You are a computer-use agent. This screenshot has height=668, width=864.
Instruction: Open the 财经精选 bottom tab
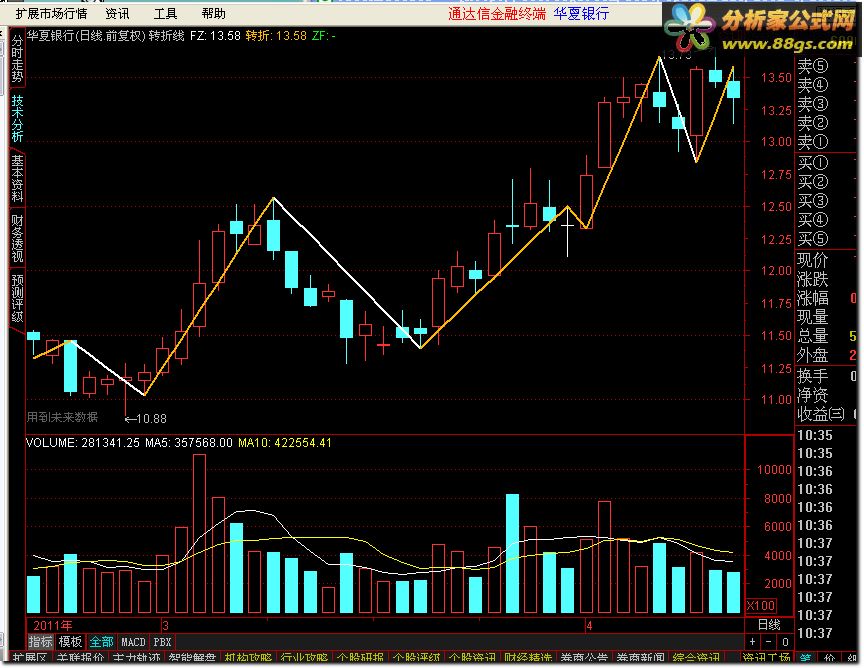click(528, 658)
